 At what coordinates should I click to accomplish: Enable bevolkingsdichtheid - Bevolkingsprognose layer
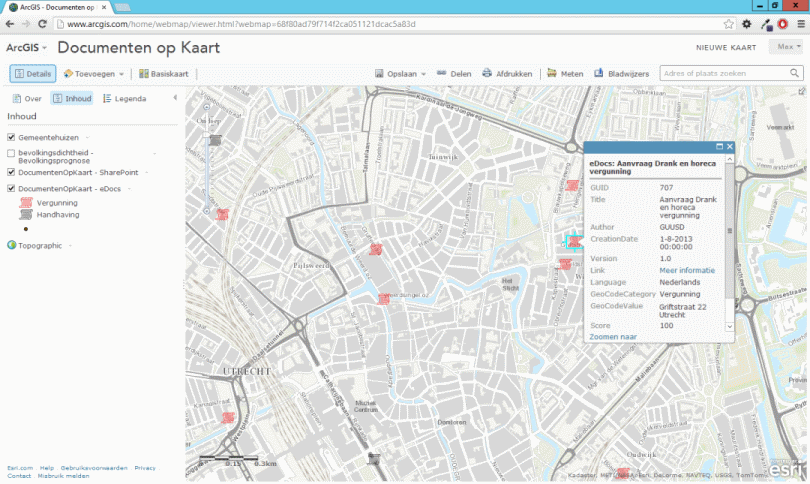(11, 153)
